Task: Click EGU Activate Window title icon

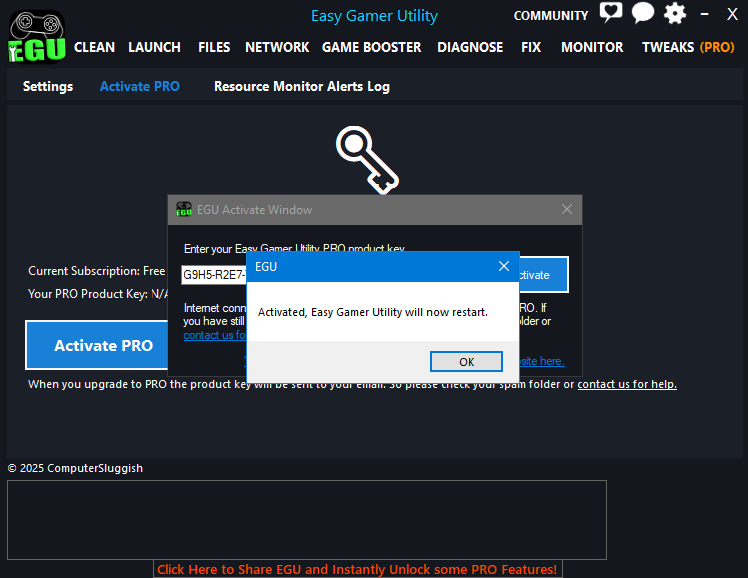Action: tap(184, 209)
